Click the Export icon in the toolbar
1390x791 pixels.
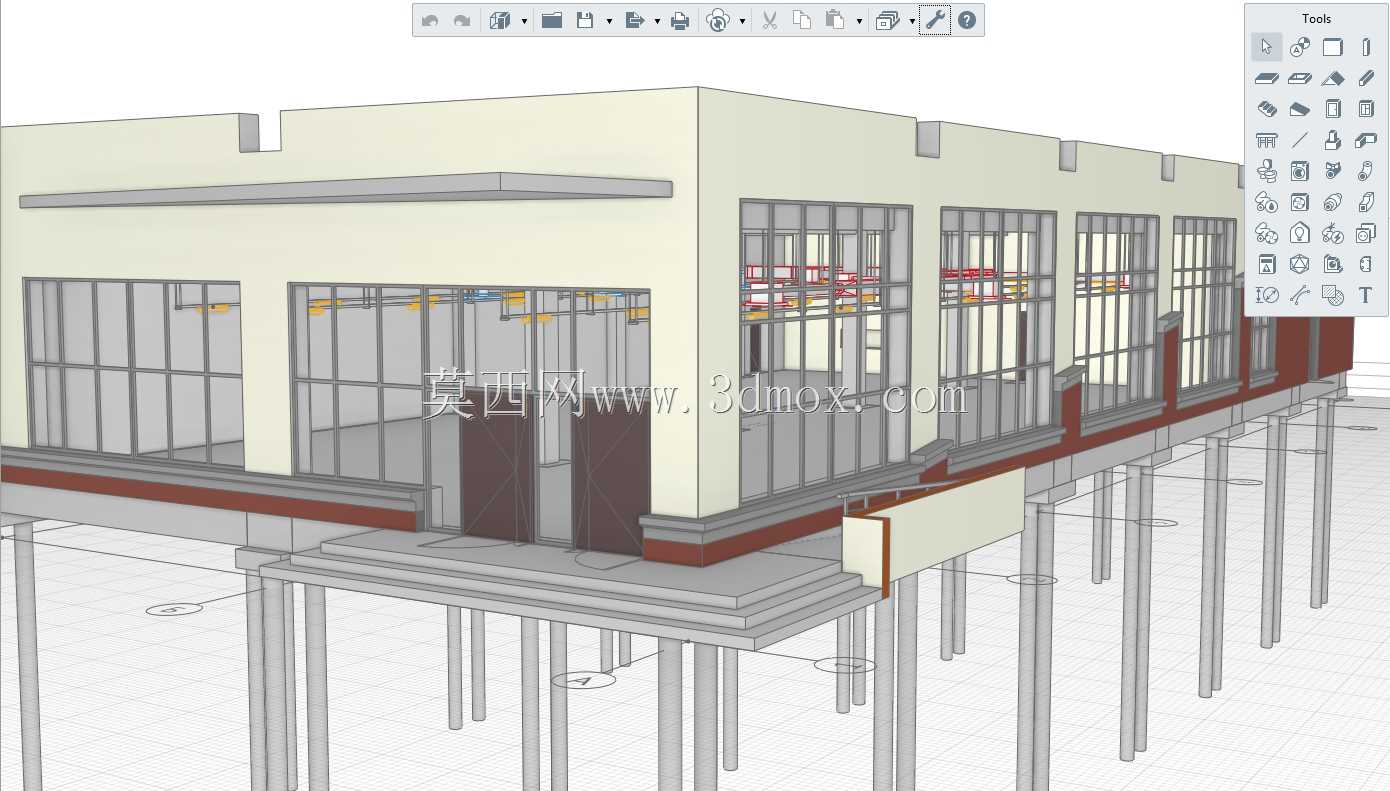coord(634,20)
